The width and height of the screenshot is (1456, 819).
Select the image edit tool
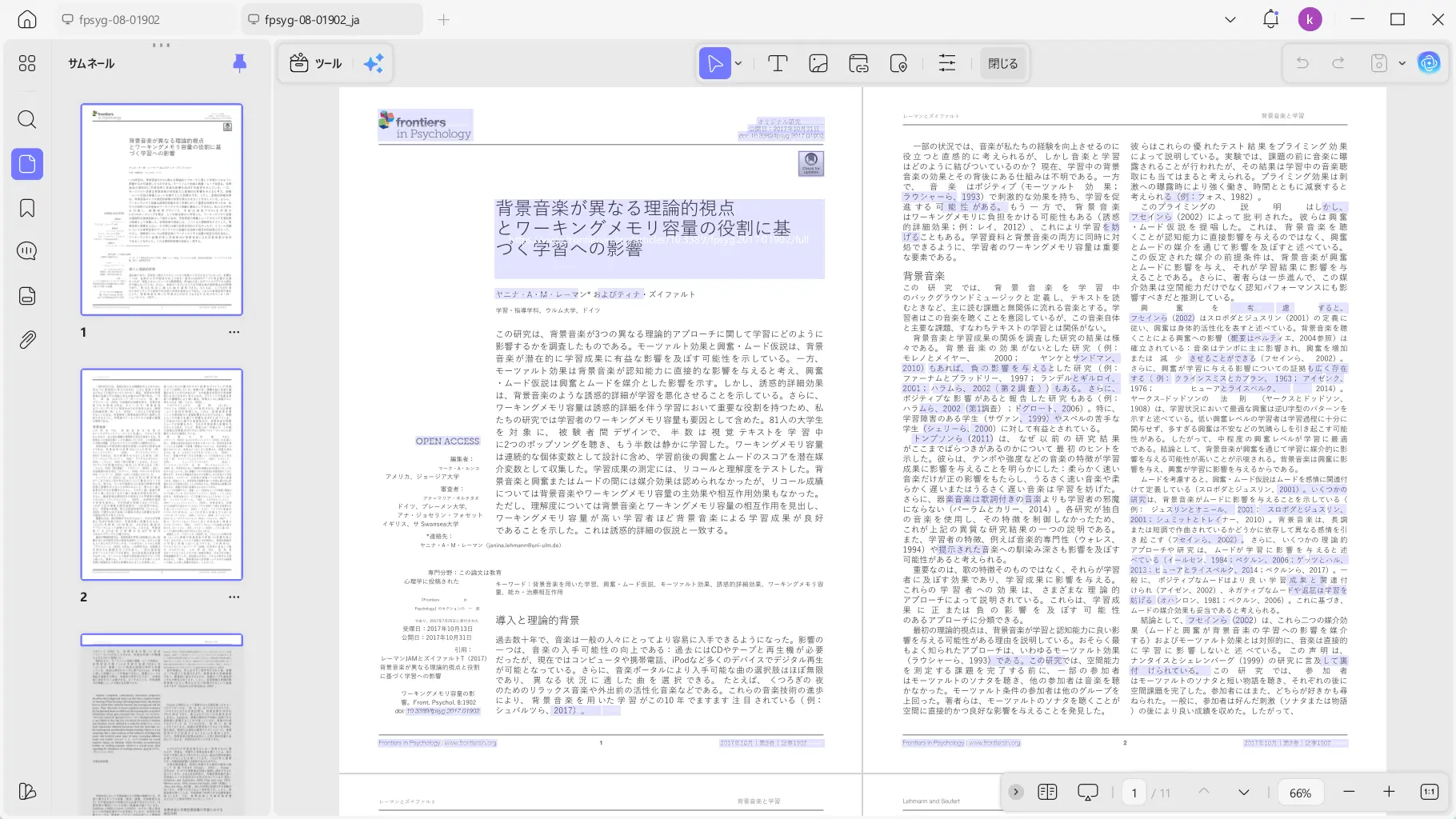point(818,63)
